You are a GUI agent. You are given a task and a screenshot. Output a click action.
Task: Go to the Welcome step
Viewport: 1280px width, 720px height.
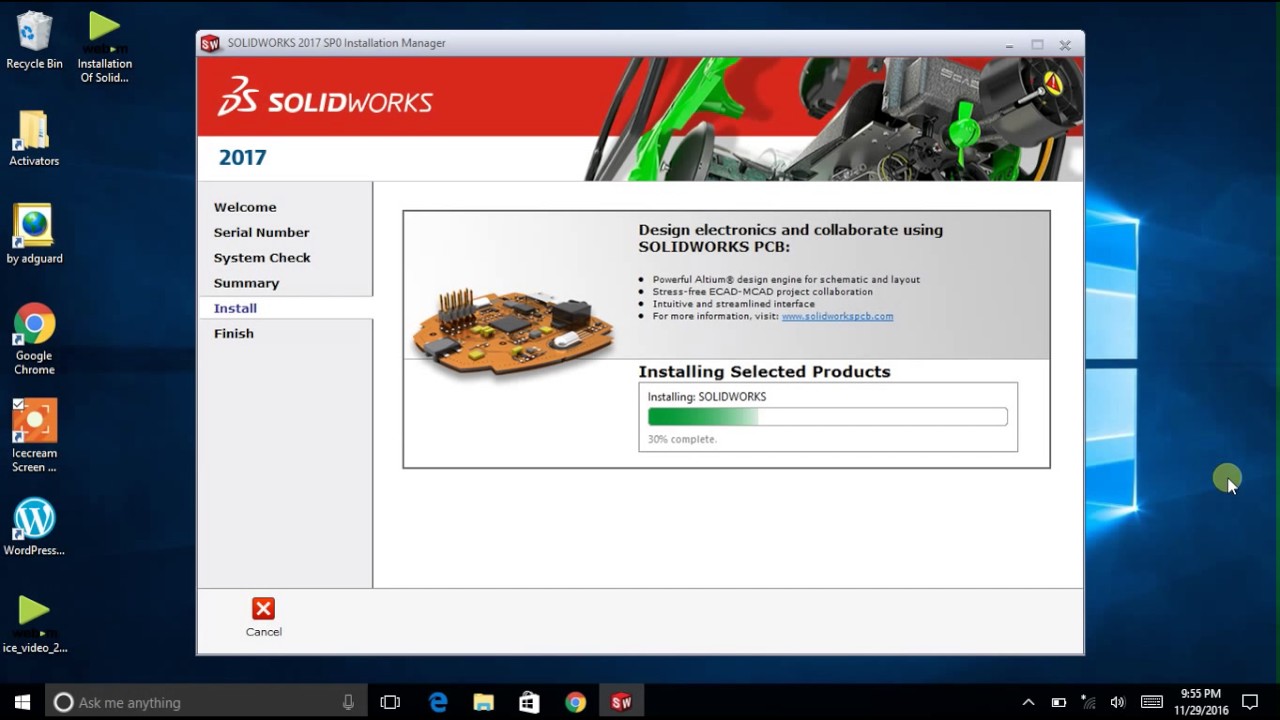click(245, 207)
